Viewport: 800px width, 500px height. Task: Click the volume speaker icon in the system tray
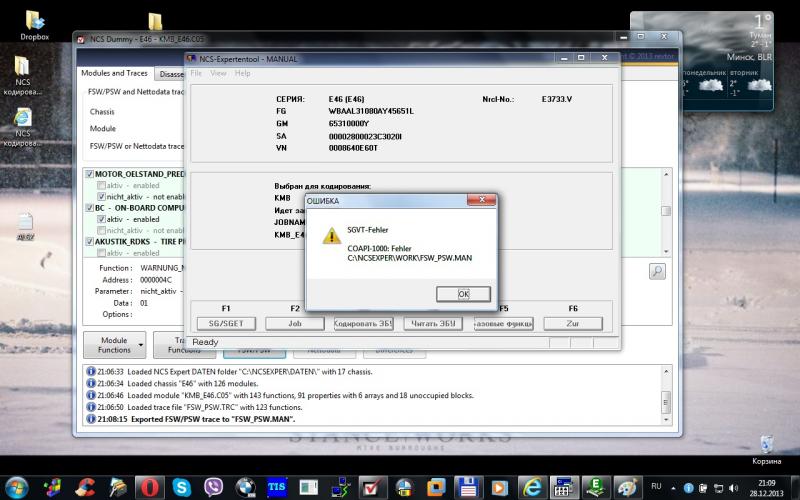pos(733,487)
